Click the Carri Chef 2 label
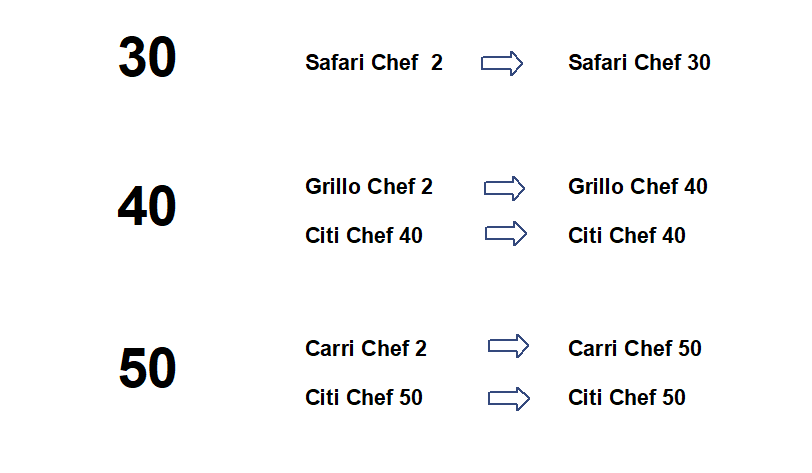The width and height of the screenshot is (812, 473). click(366, 349)
